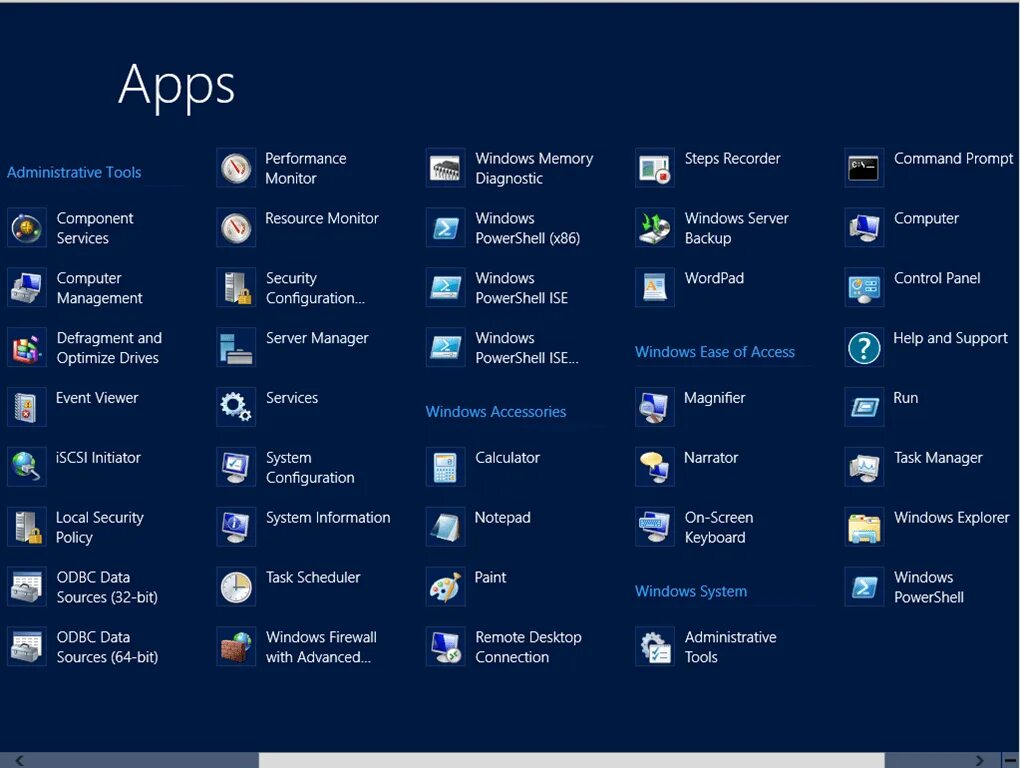Launch Windows PowerShell (x86) icon
This screenshot has height=768, width=1020.
pos(446,228)
